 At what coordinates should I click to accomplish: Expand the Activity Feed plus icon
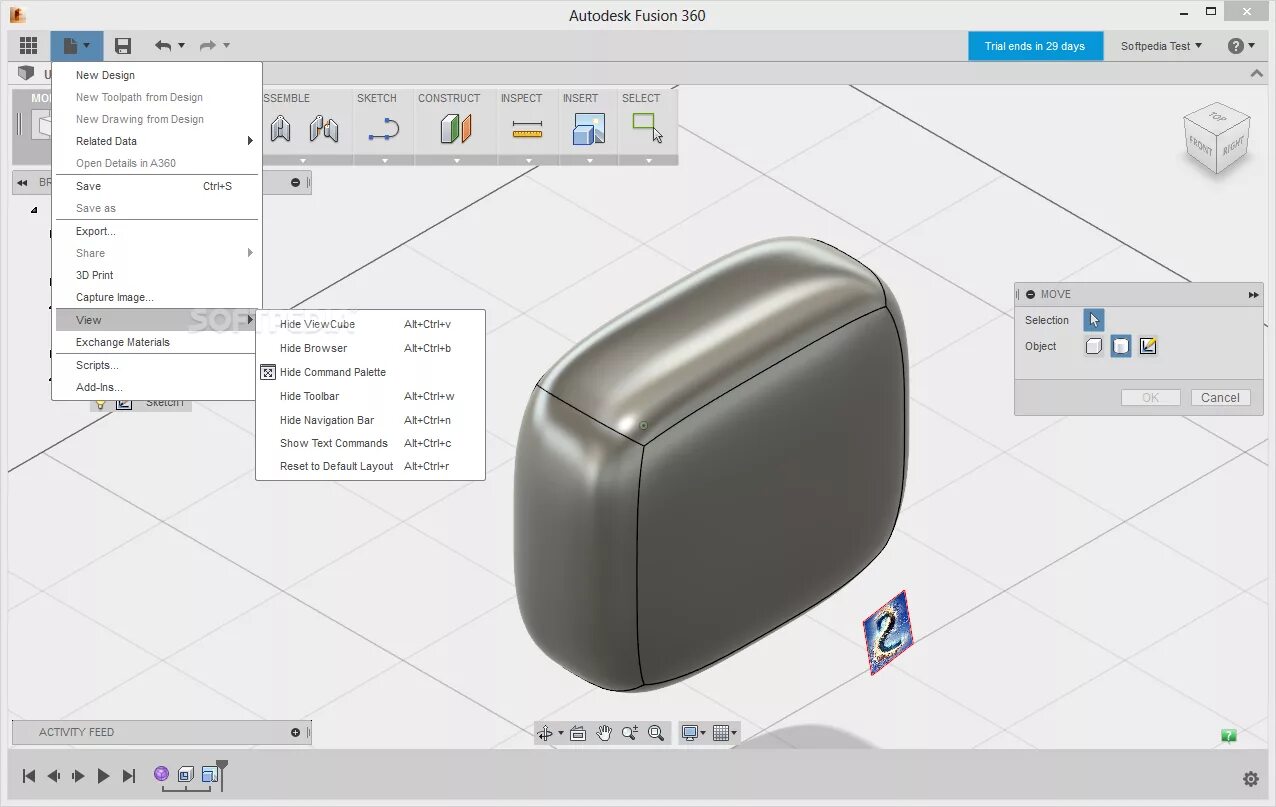(x=295, y=732)
